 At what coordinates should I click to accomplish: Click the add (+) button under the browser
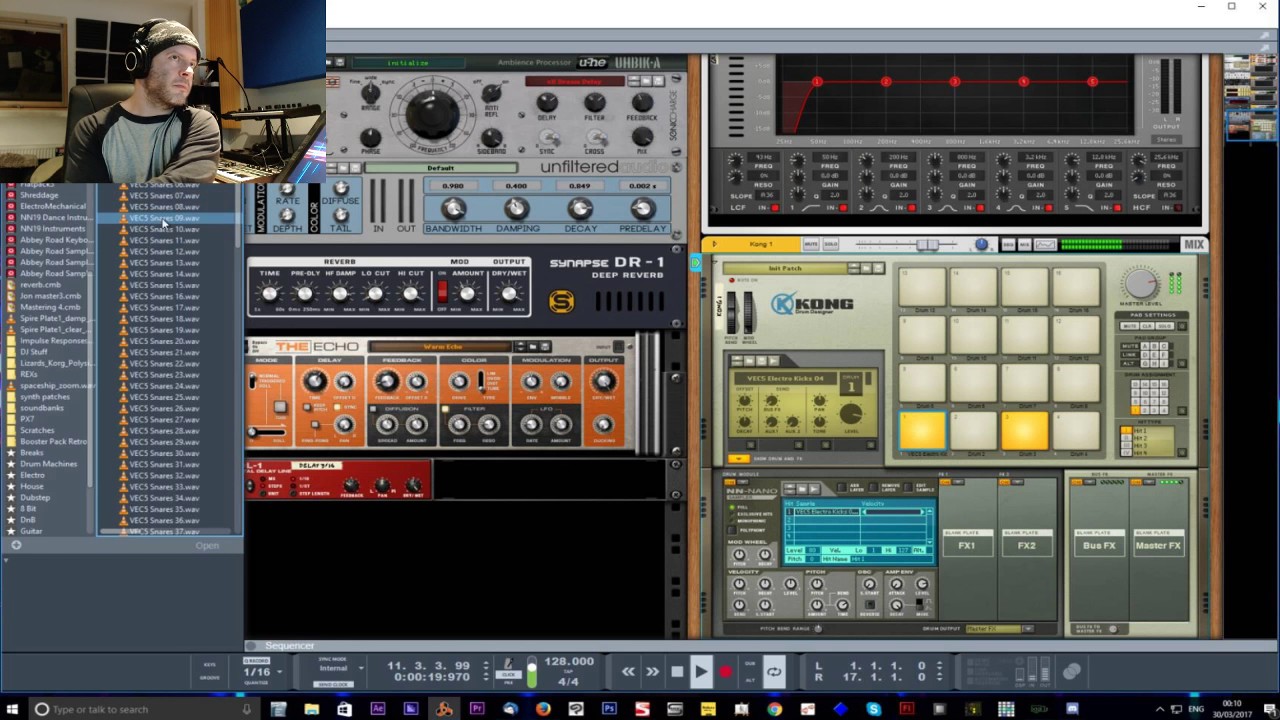pyautogui.click(x=16, y=546)
